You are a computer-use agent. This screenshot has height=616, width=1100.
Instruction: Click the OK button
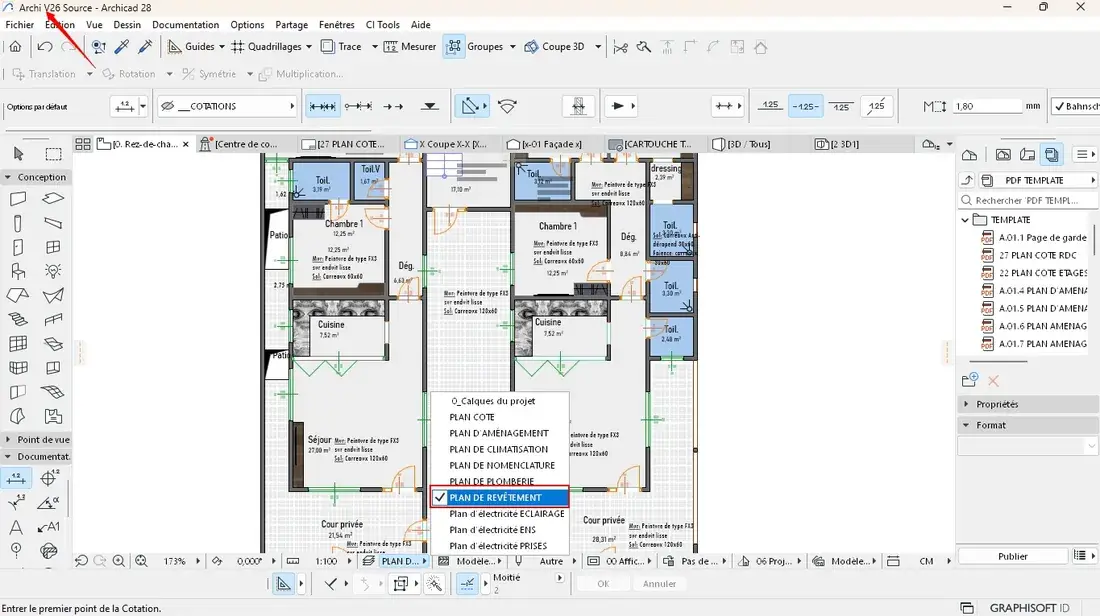(x=603, y=584)
